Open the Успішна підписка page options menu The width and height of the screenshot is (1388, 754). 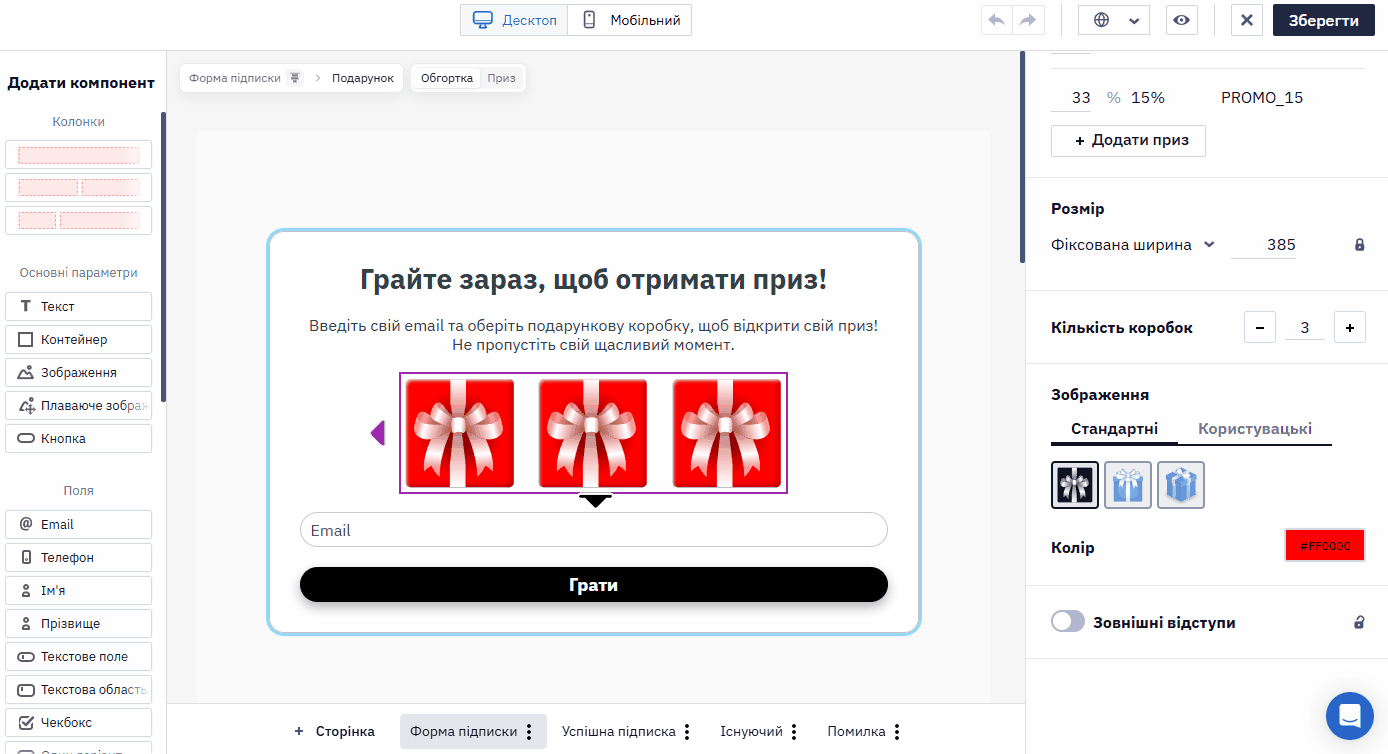(x=688, y=732)
